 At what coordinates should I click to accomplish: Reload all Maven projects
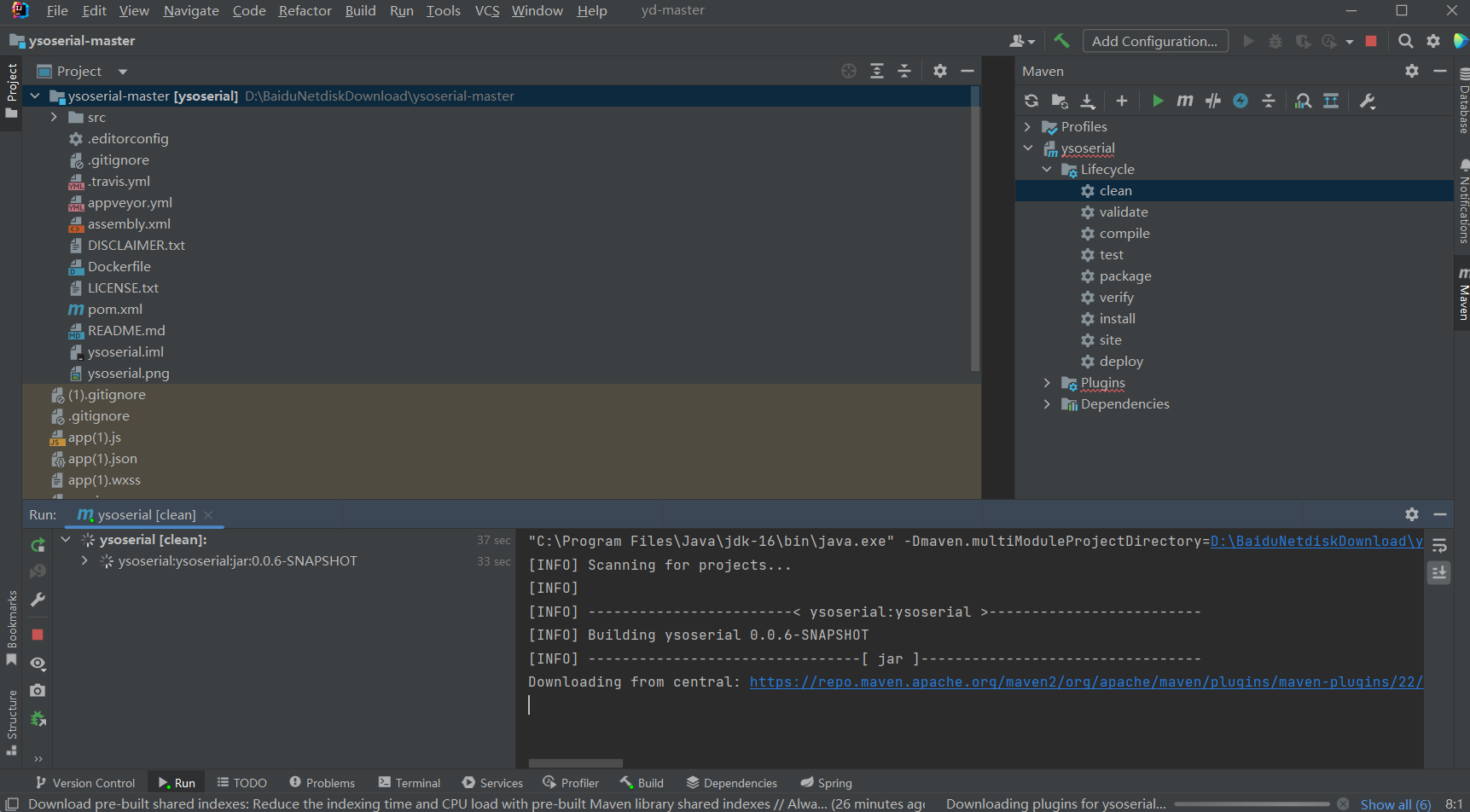point(1031,101)
